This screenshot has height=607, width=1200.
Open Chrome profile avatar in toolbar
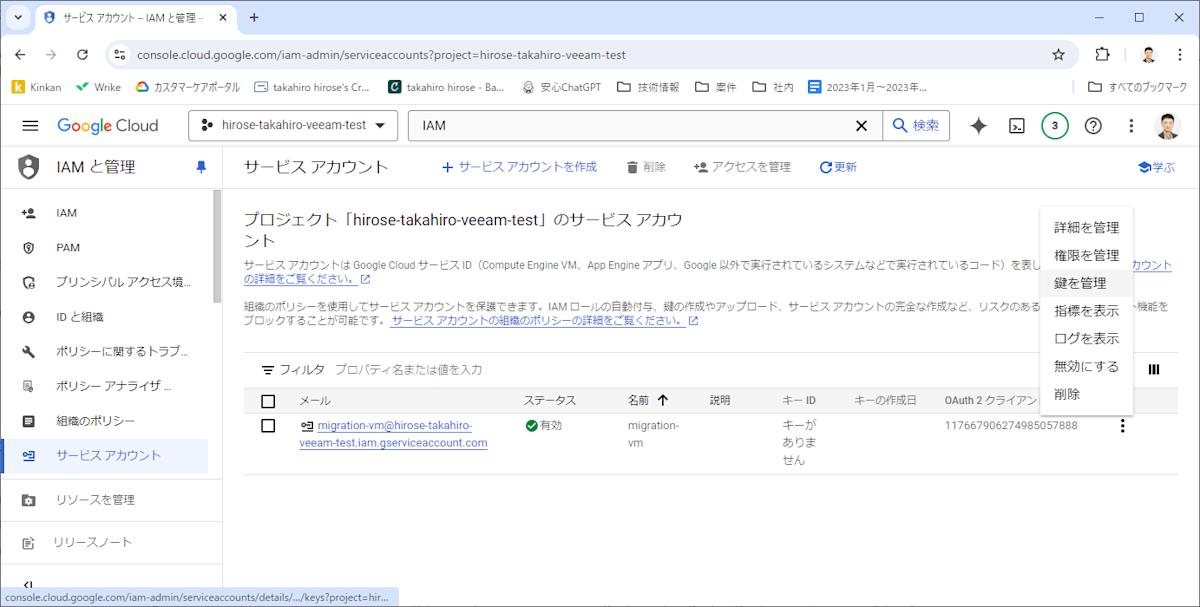coord(1148,55)
